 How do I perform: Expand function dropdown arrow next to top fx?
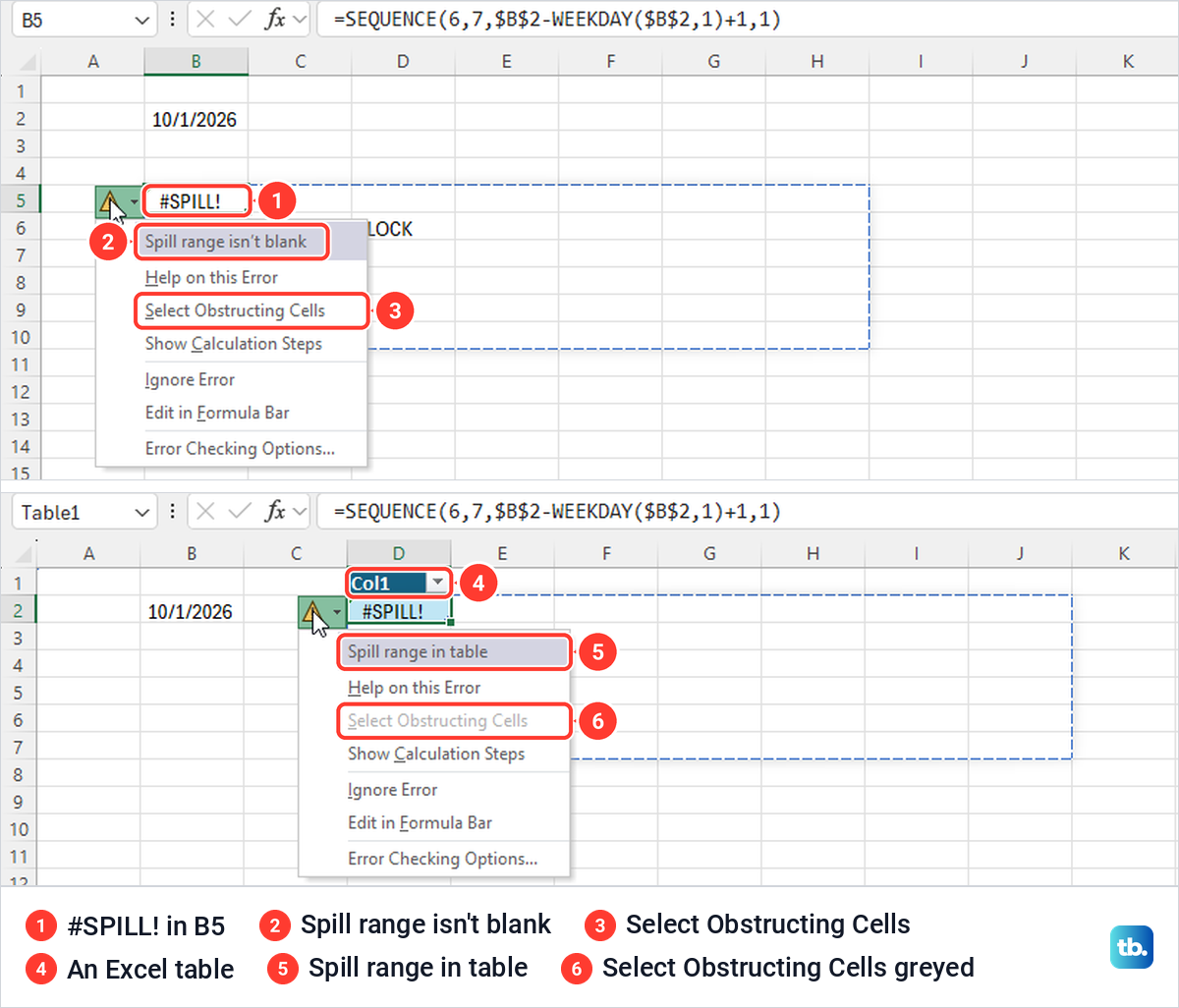299,19
